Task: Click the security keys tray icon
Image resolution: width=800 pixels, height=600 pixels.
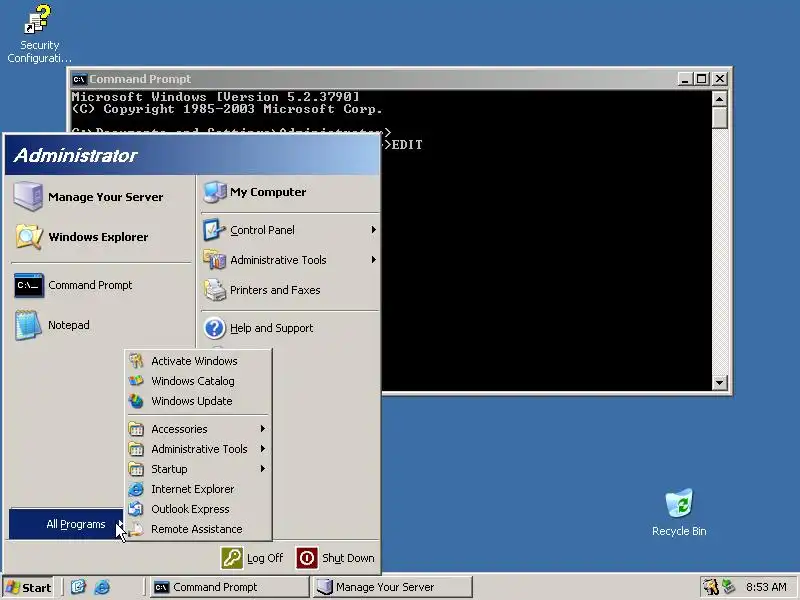Action: (x=711, y=587)
